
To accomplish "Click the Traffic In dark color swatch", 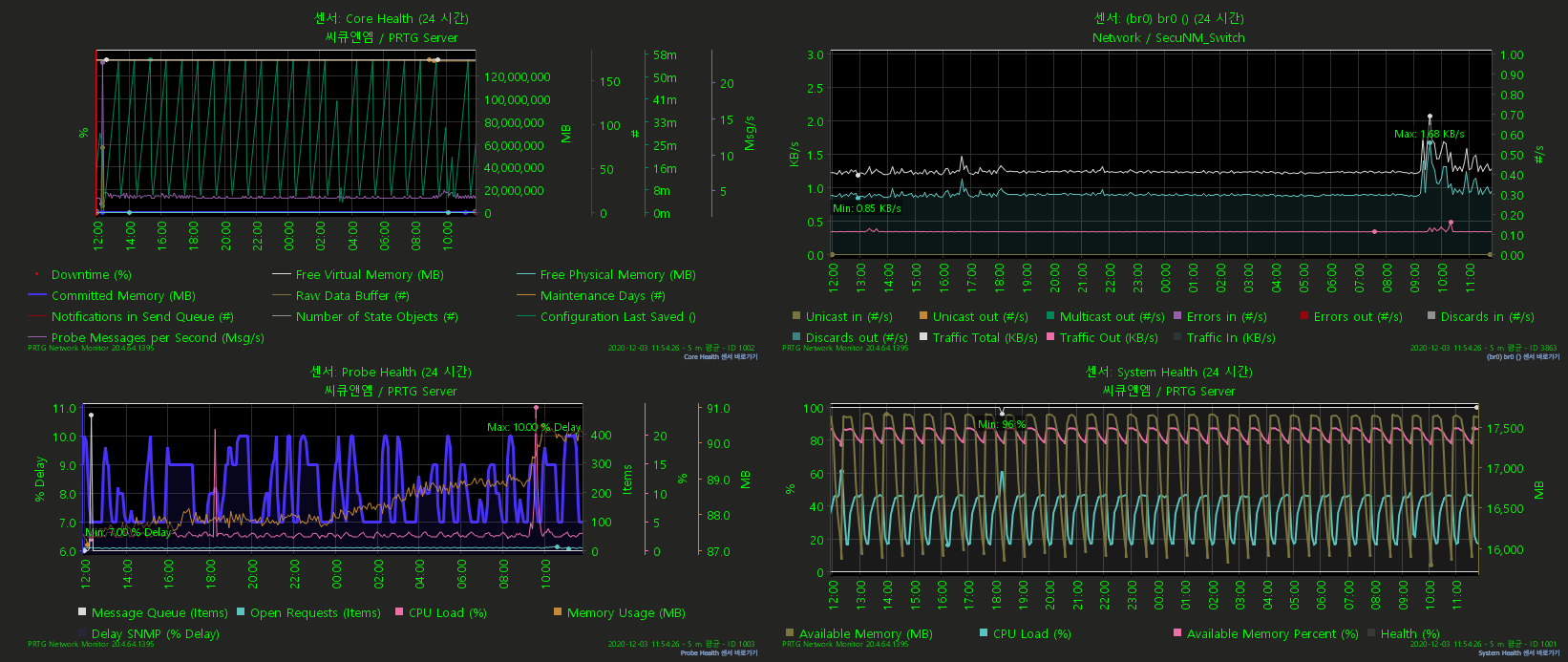I will pyautogui.click(x=1177, y=337).
